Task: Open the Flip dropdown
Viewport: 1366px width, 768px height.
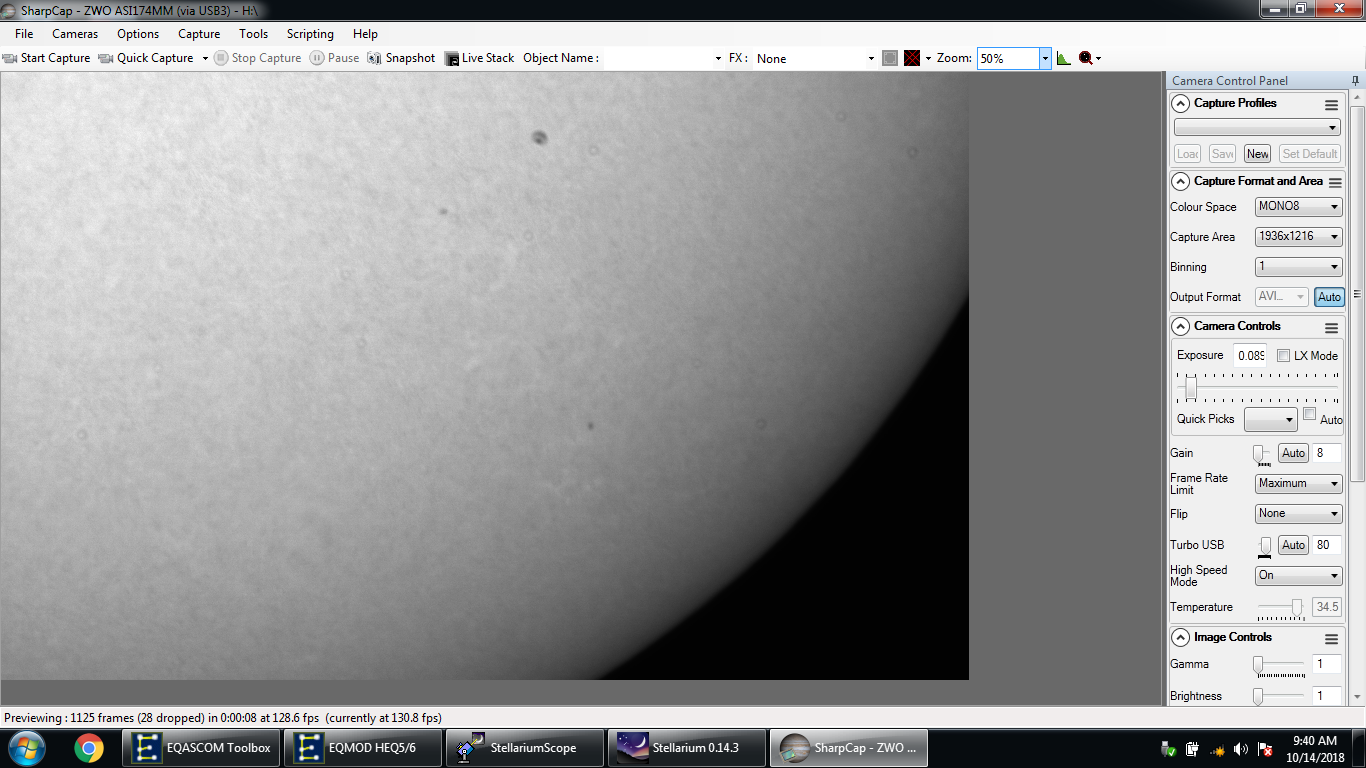Action: click(x=1298, y=514)
